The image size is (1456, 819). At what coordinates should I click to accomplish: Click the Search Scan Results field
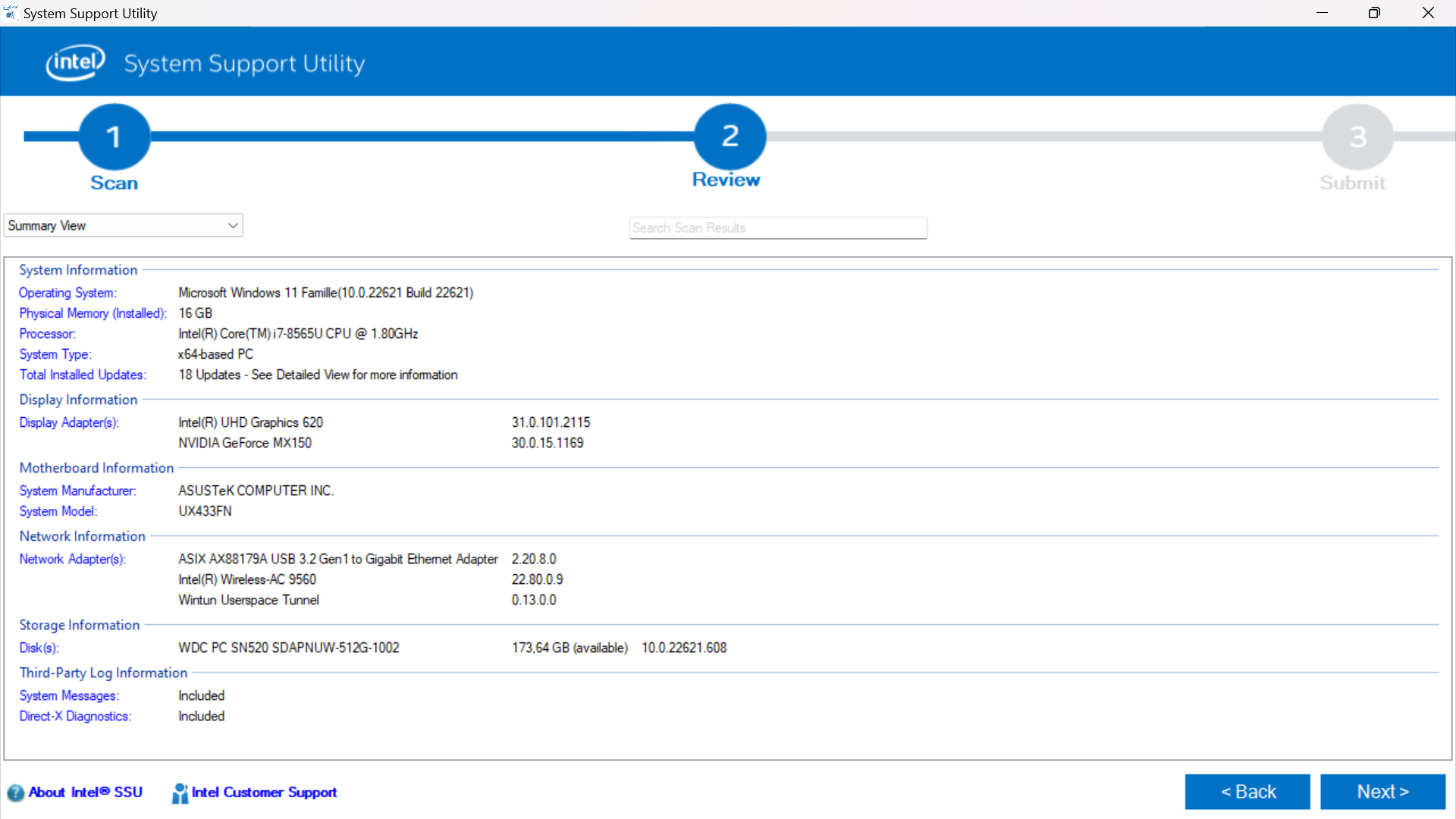click(777, 227)
